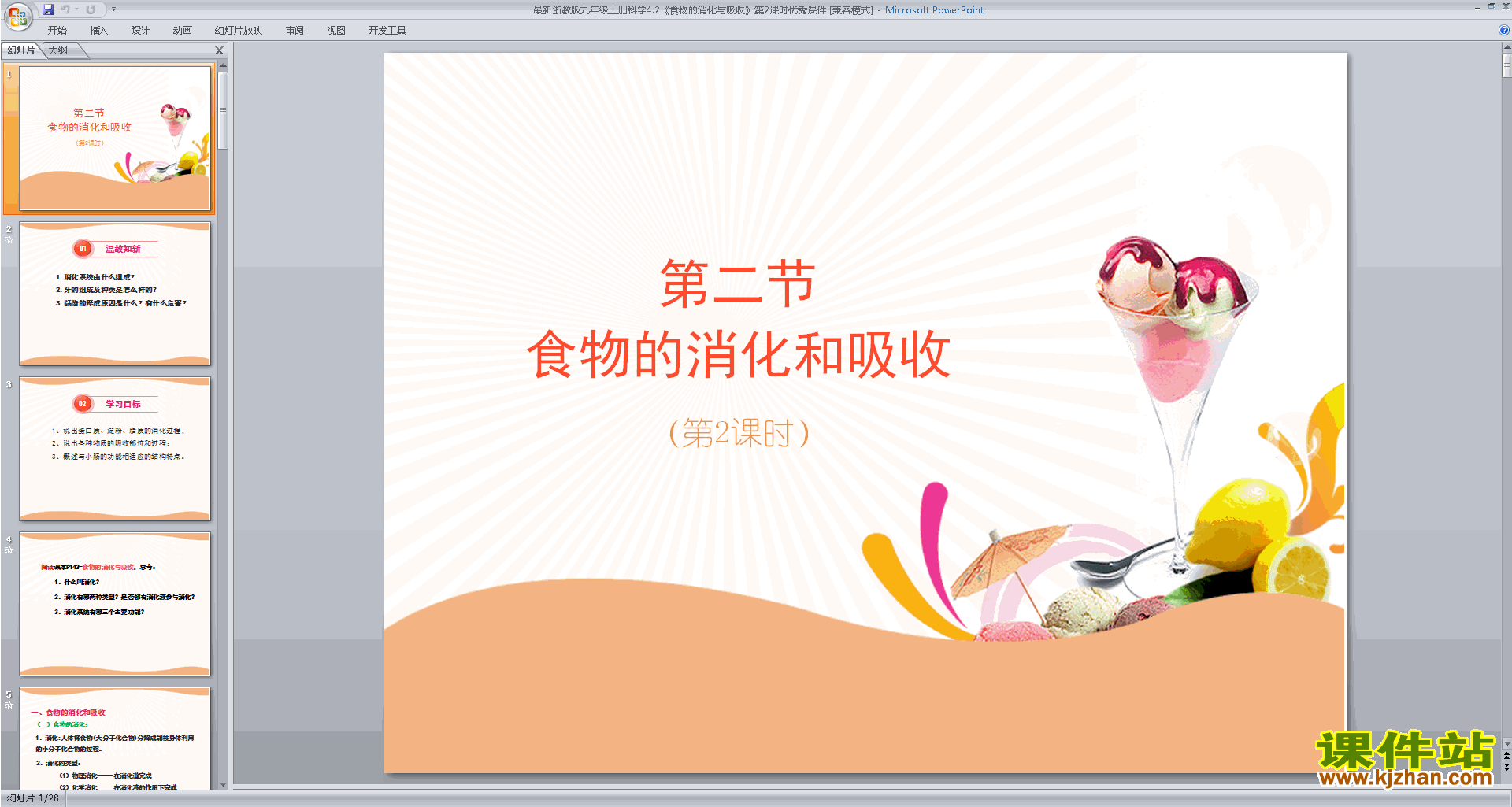Click the Save icon in quick access toolbar
Screen dimensions: 1512x807
pos(48,9)
